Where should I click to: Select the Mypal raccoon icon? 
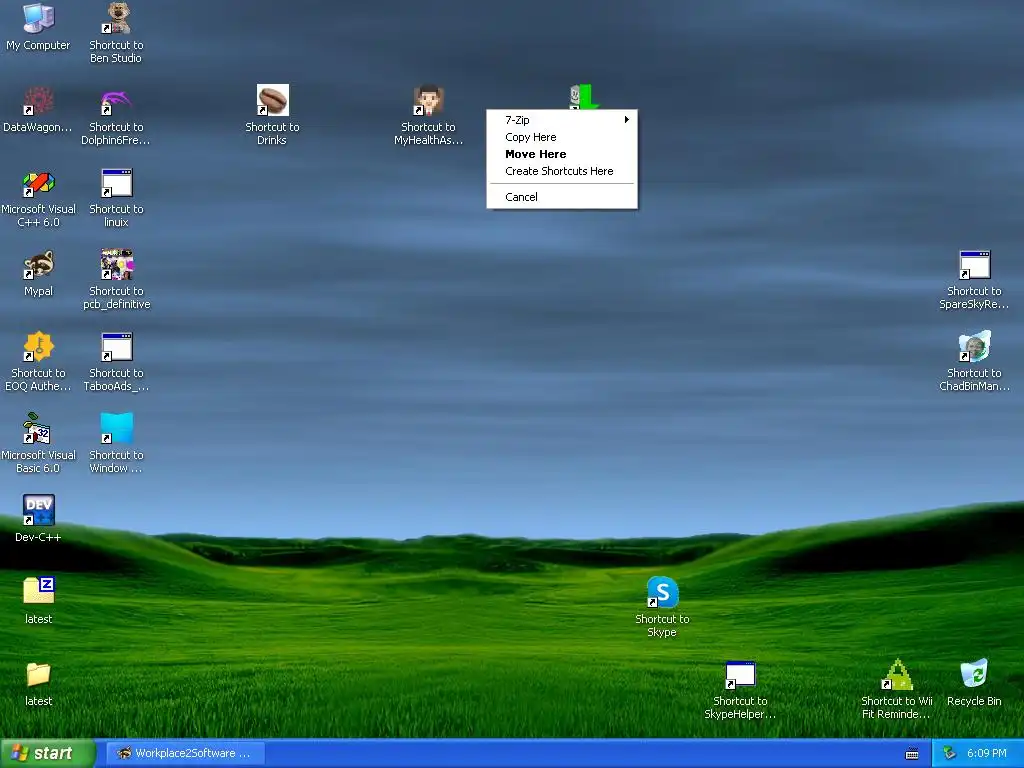(38, 264)
